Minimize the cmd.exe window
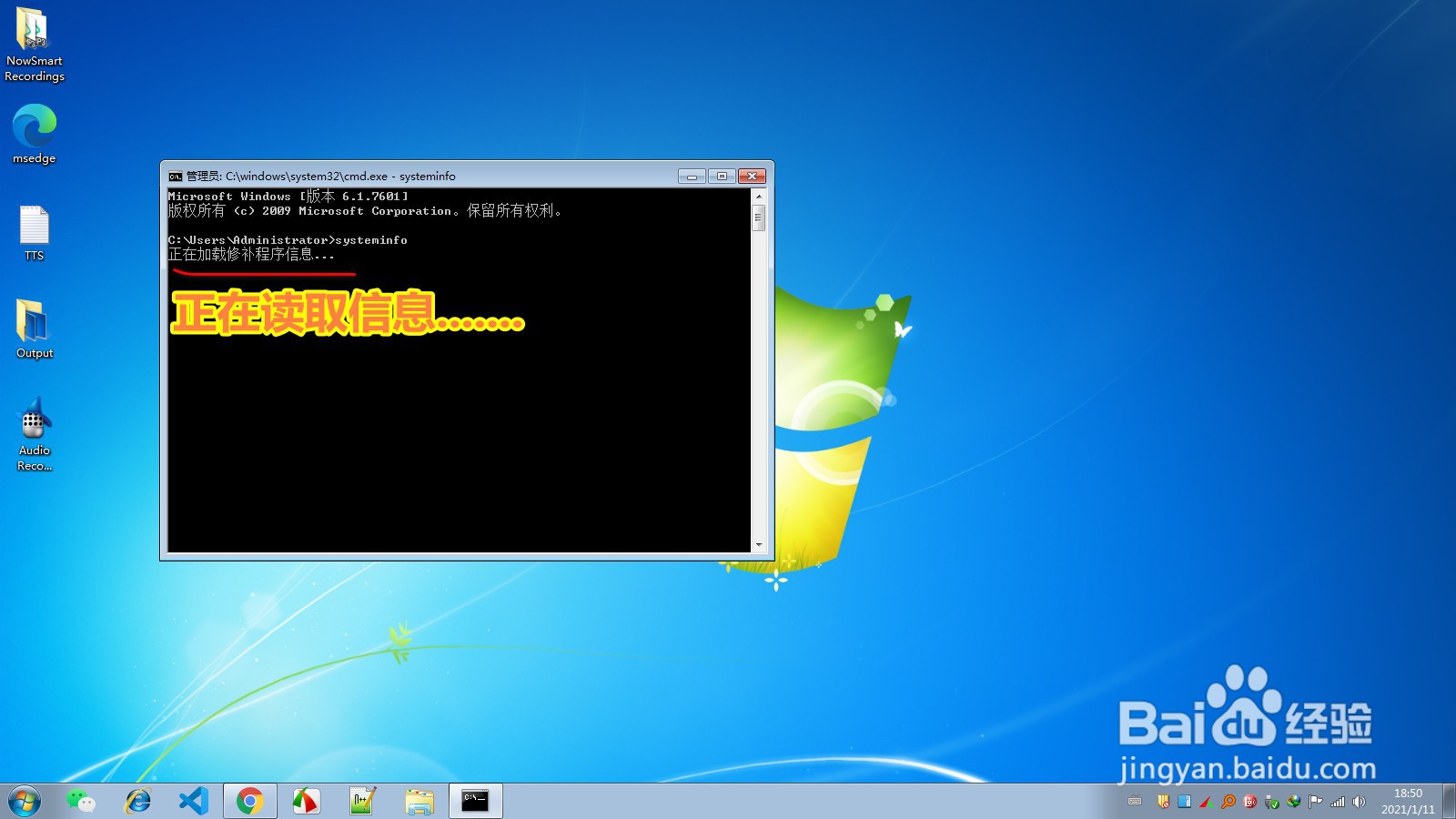The height and width of the screenshot is (819, 1456). point(692,176)
